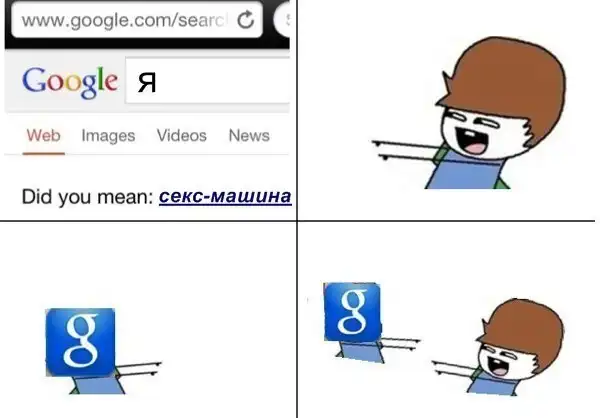Click the large boy's outstretched pointing arms

click(408, 150)
